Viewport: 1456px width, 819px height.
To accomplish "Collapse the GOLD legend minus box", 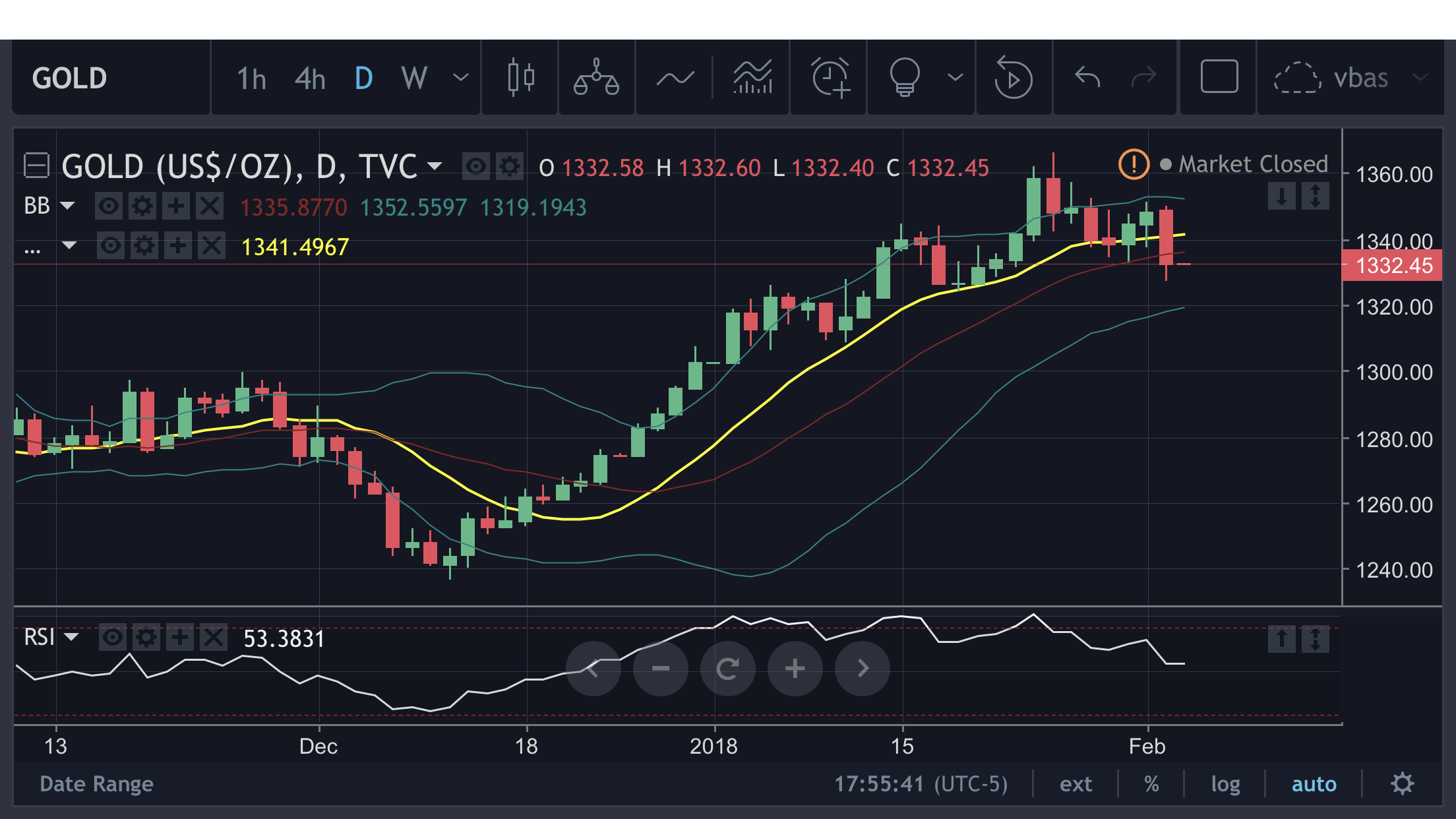I will 36,166.
